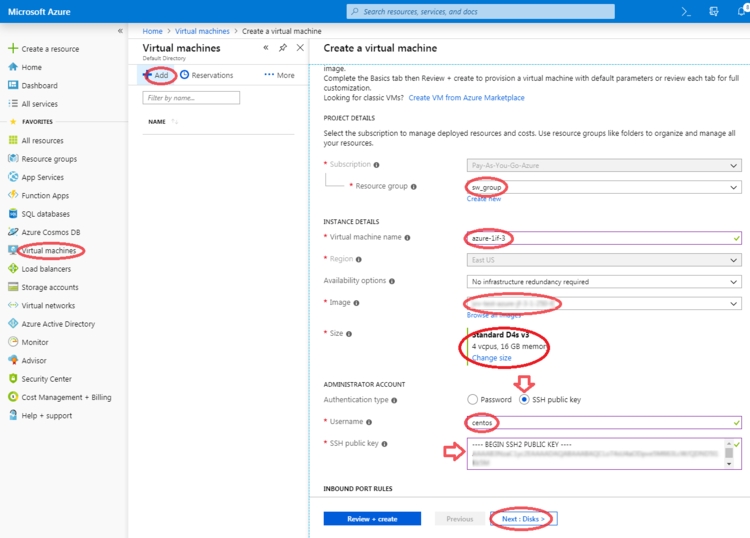Open SQL databases from the sidebar
Image resolution: width=750 pixels, height=538 pixels.
(45, 214)
